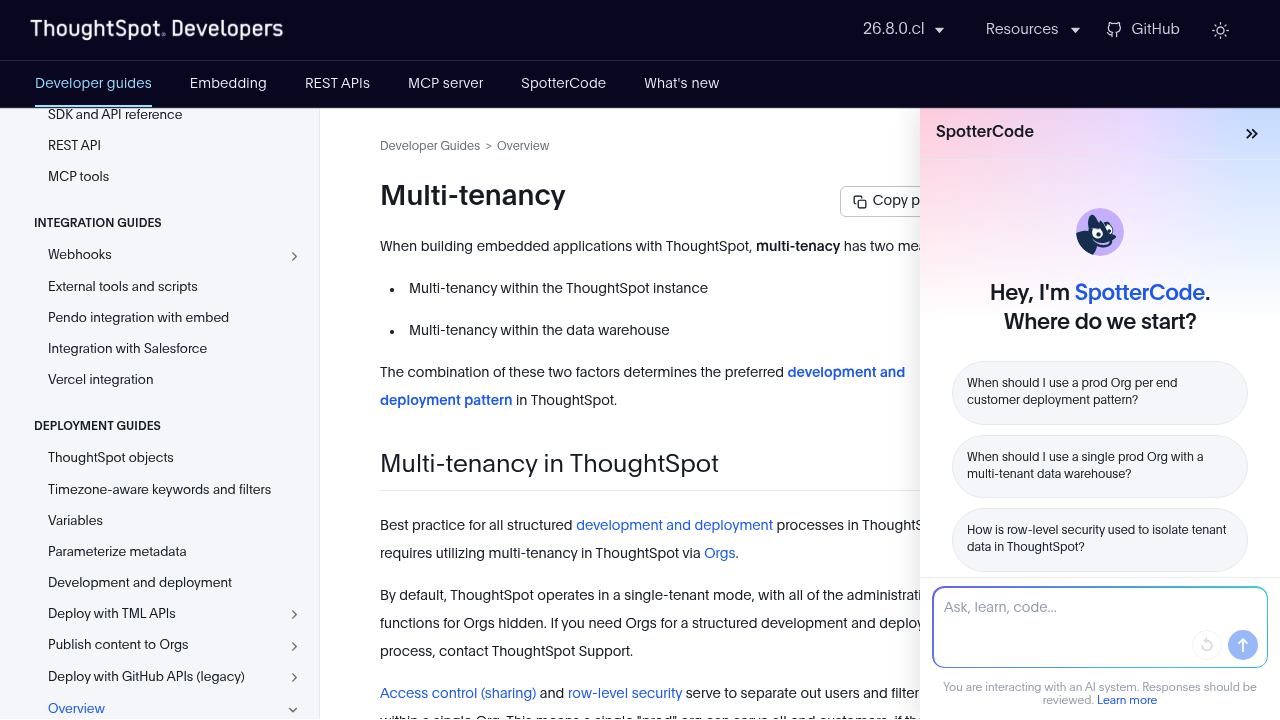Screen dimensions: 1280x720
Task: Open SDK and API reference sidebar item
Action: [x=115, y=115]
